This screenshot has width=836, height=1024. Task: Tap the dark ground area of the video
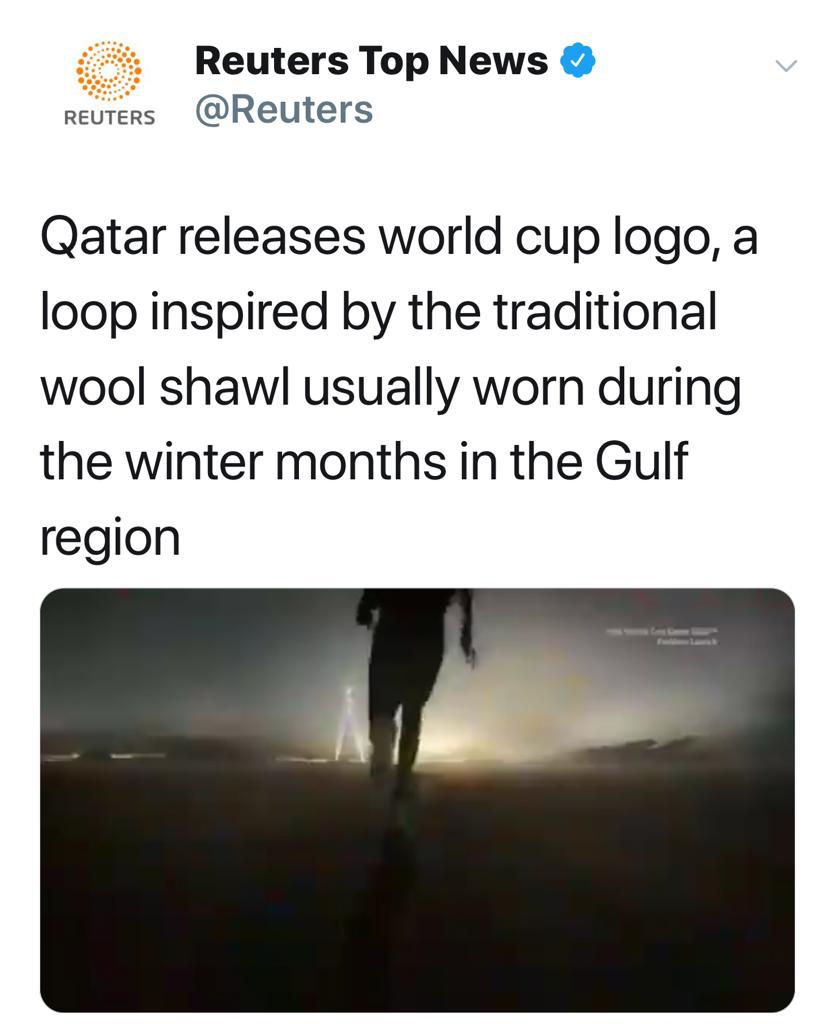point(417,901)
